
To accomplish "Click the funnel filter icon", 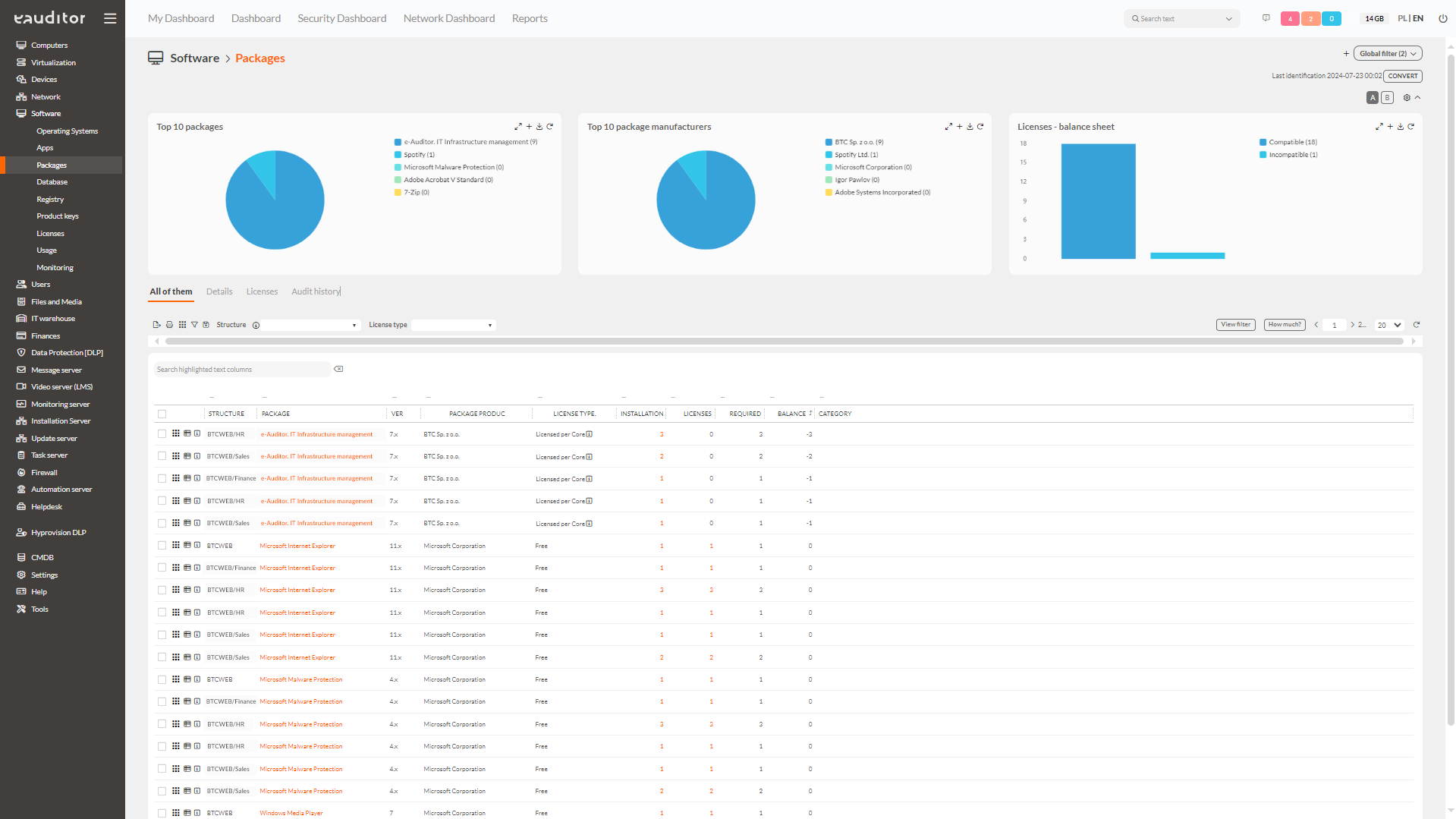I will point(194,325).
